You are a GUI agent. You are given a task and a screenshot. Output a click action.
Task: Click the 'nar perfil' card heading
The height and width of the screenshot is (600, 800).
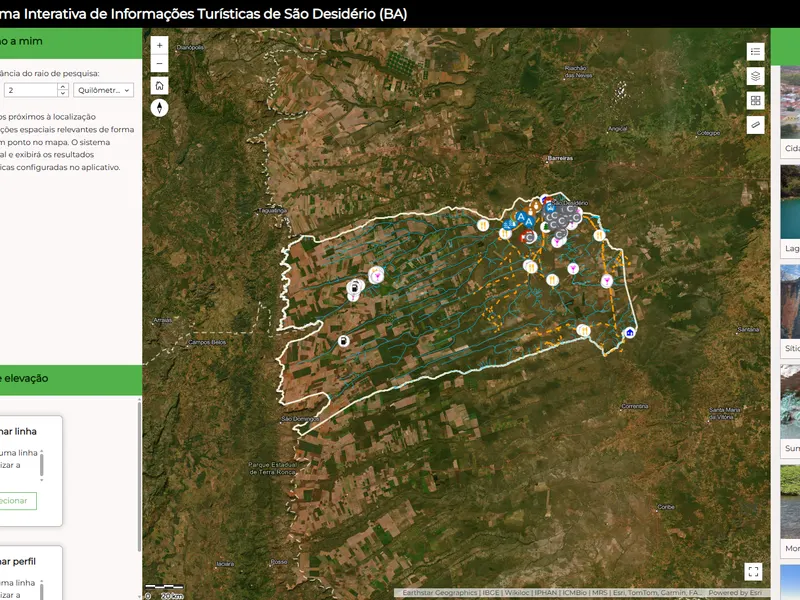coord(18,562)
